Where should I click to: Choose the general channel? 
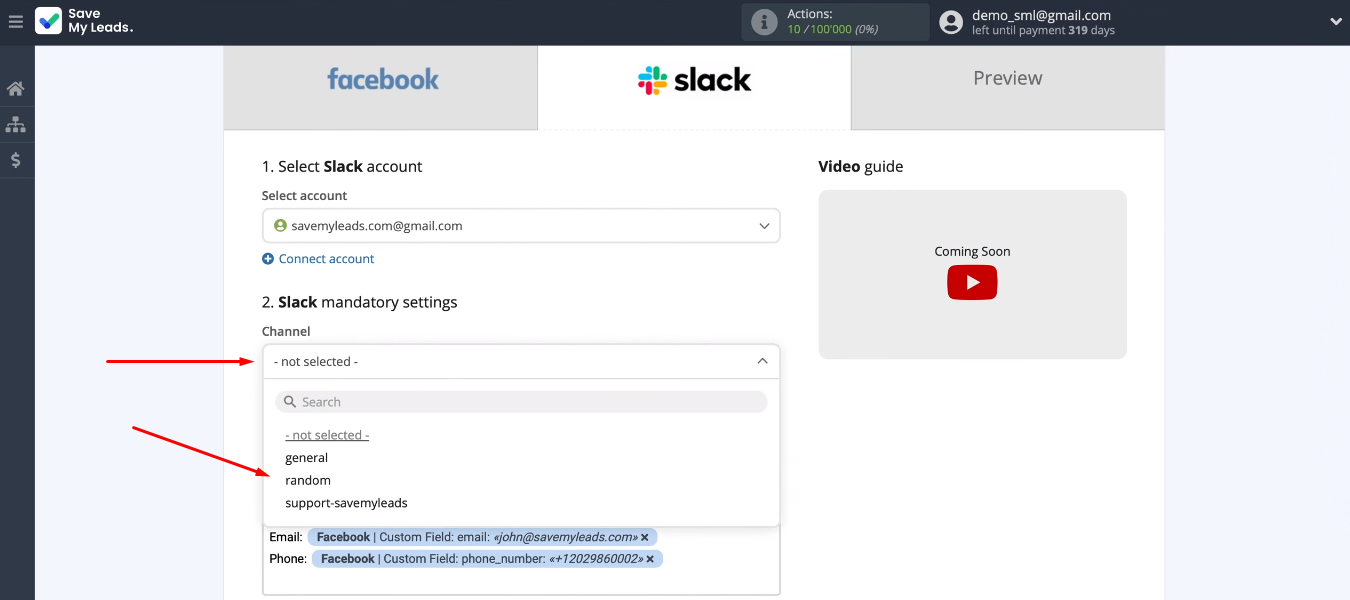(307, 458)
